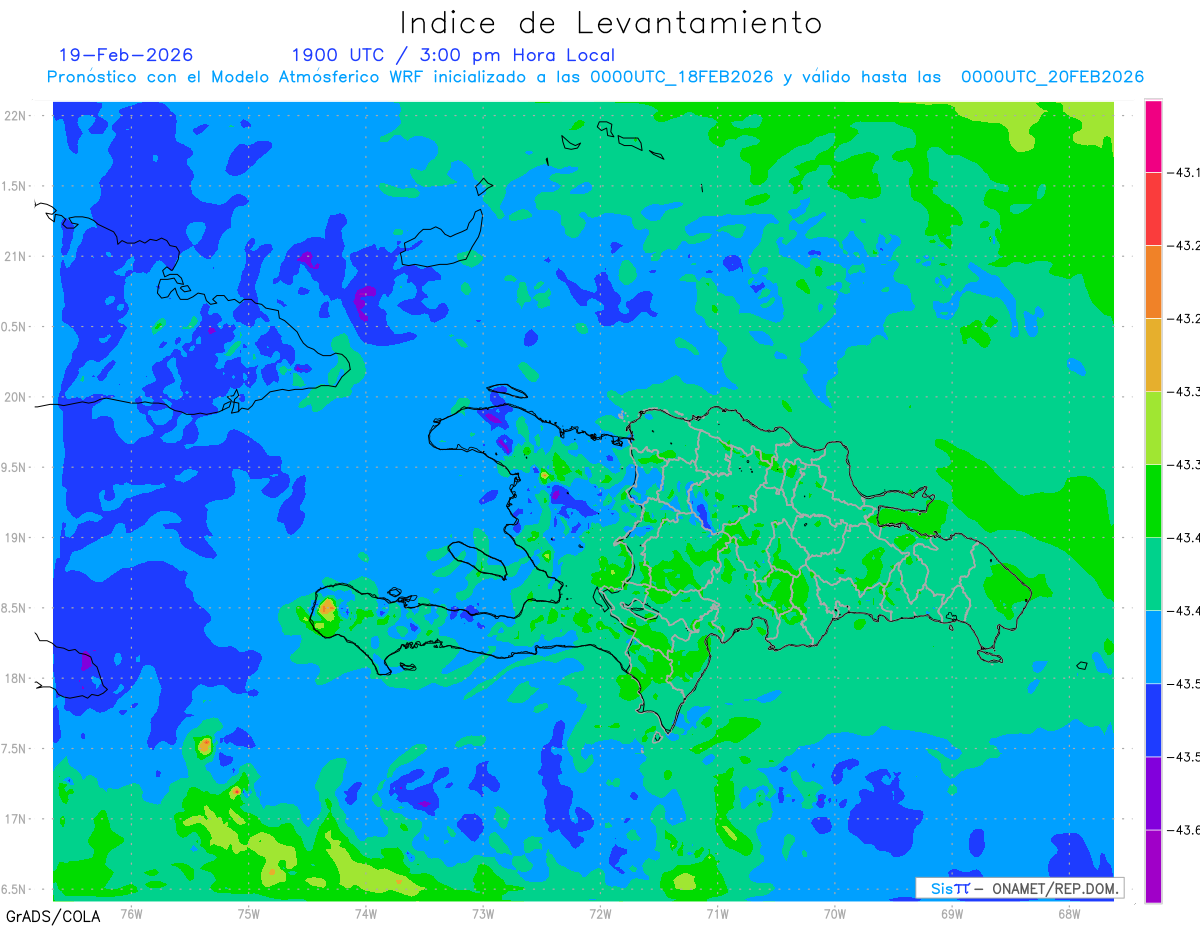Click the "1900 UTC / 3:00 pm Hora Local" text
This screenshot has width=1200, height=927.
(453, 55)
